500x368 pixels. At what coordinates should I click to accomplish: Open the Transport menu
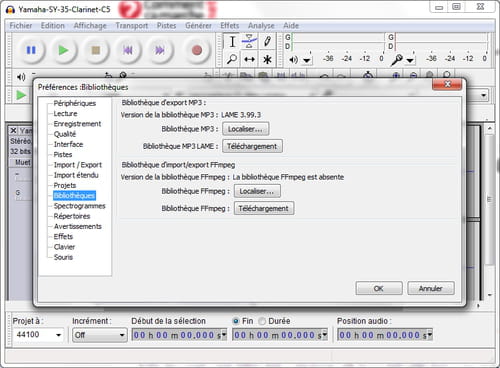coord(132,26)
